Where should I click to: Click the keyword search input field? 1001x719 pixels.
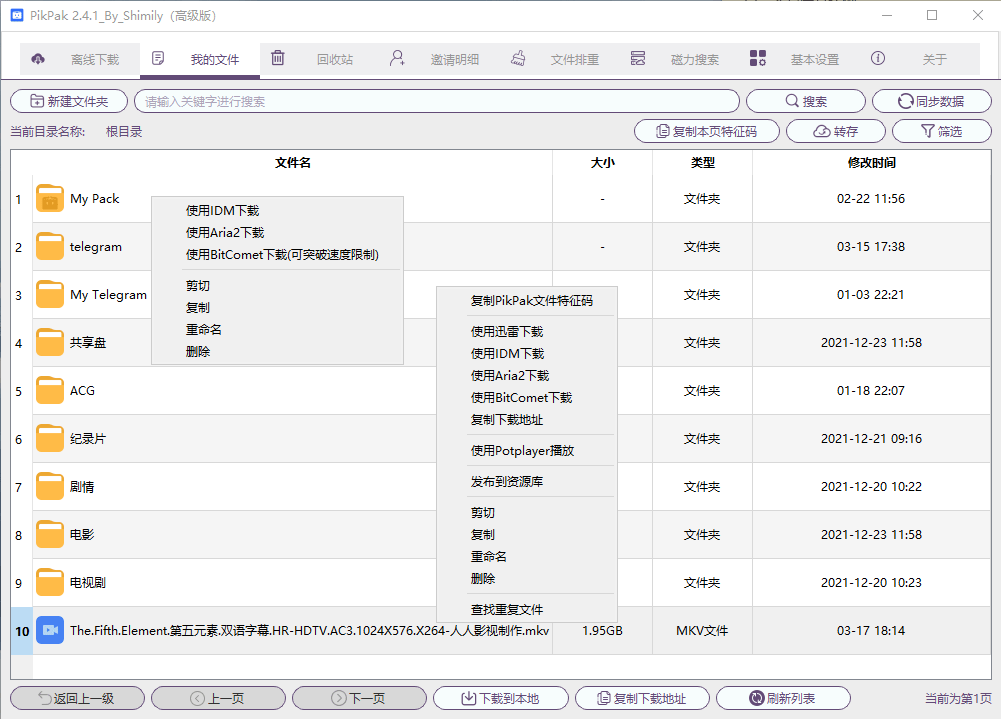(437, 101)
